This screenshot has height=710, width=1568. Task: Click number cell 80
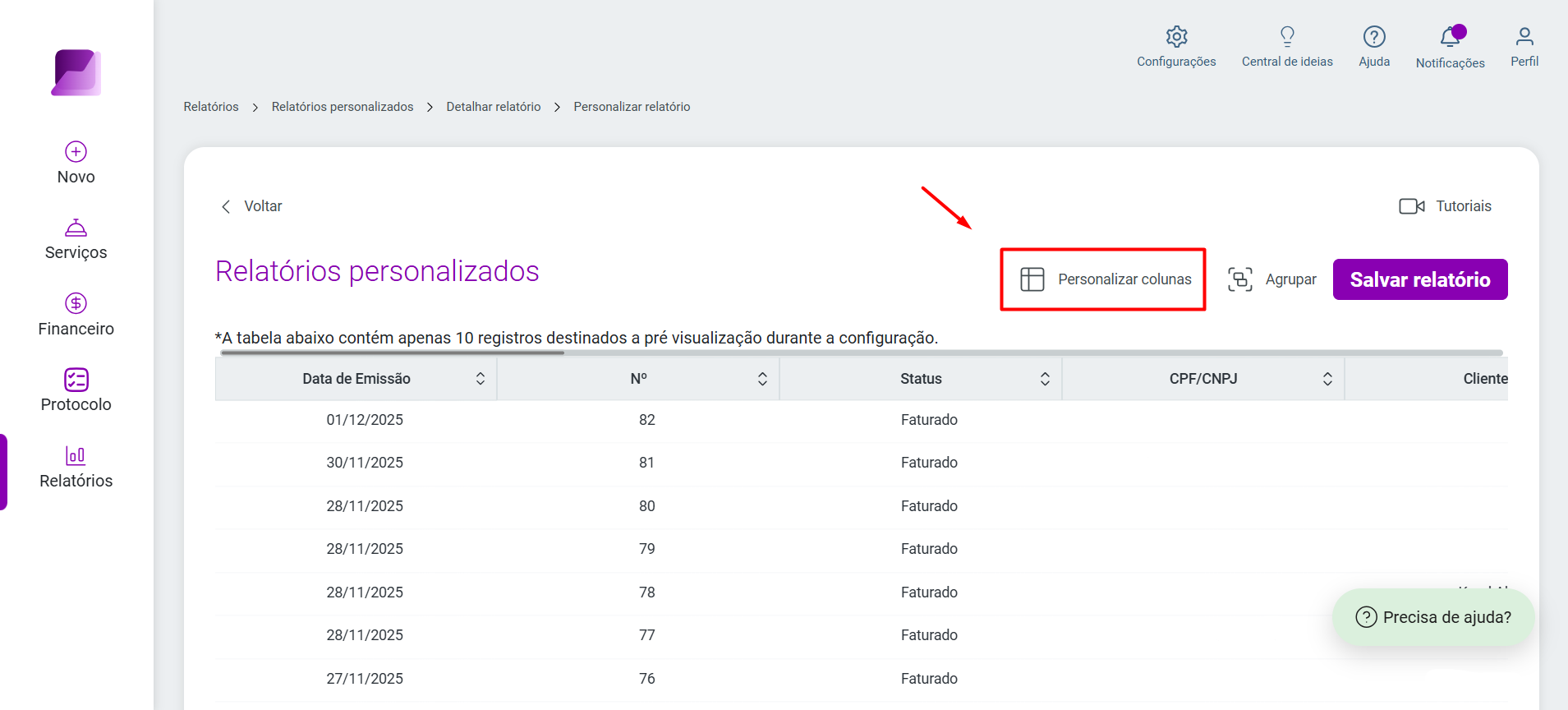647,506
